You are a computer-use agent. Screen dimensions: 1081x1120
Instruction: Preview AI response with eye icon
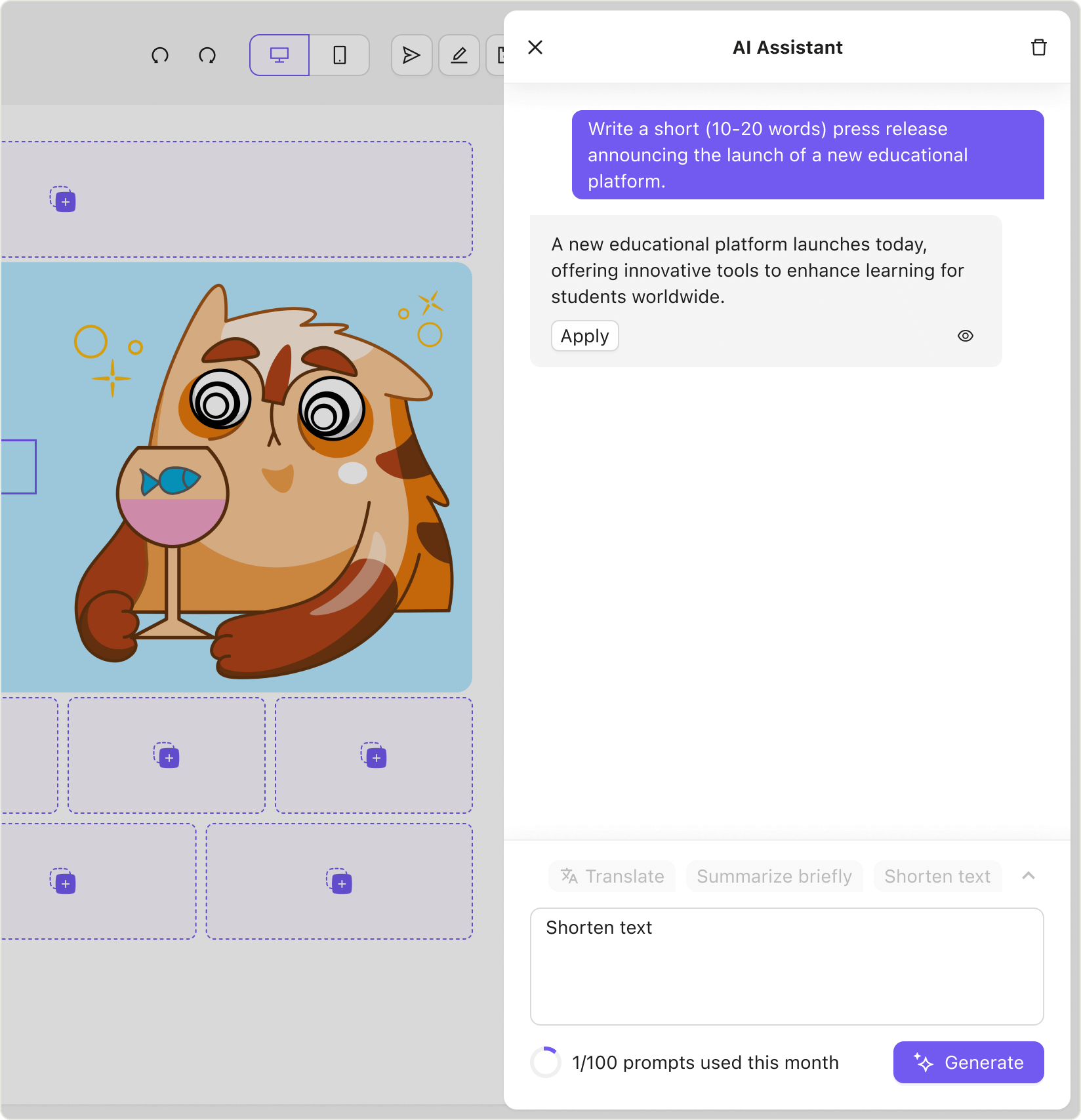(966, 336)
